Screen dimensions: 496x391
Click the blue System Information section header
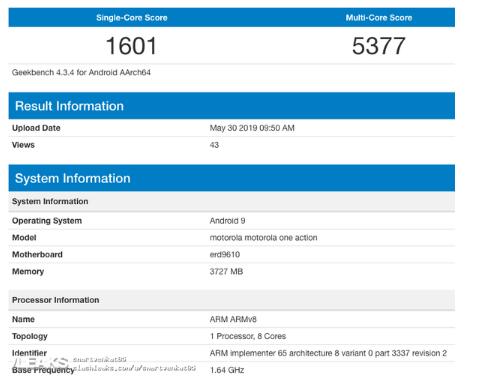232,178
